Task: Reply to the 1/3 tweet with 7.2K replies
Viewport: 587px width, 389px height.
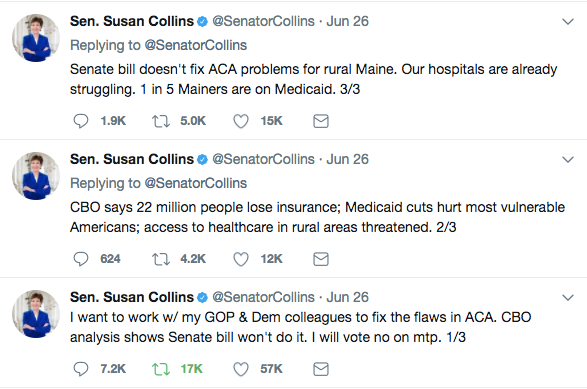Action: [80, 369]
